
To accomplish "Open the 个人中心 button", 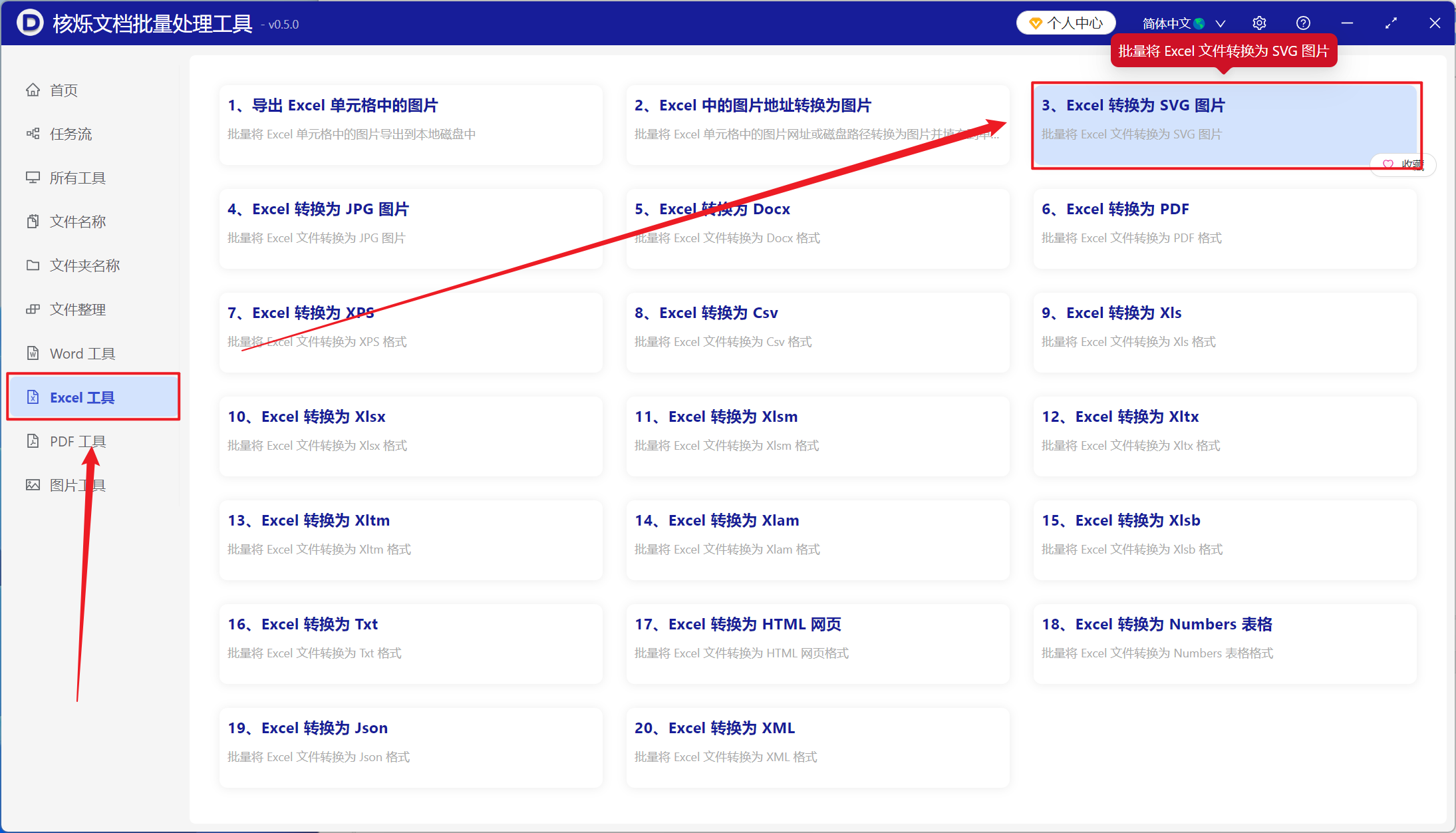I will pos(1066,23).
